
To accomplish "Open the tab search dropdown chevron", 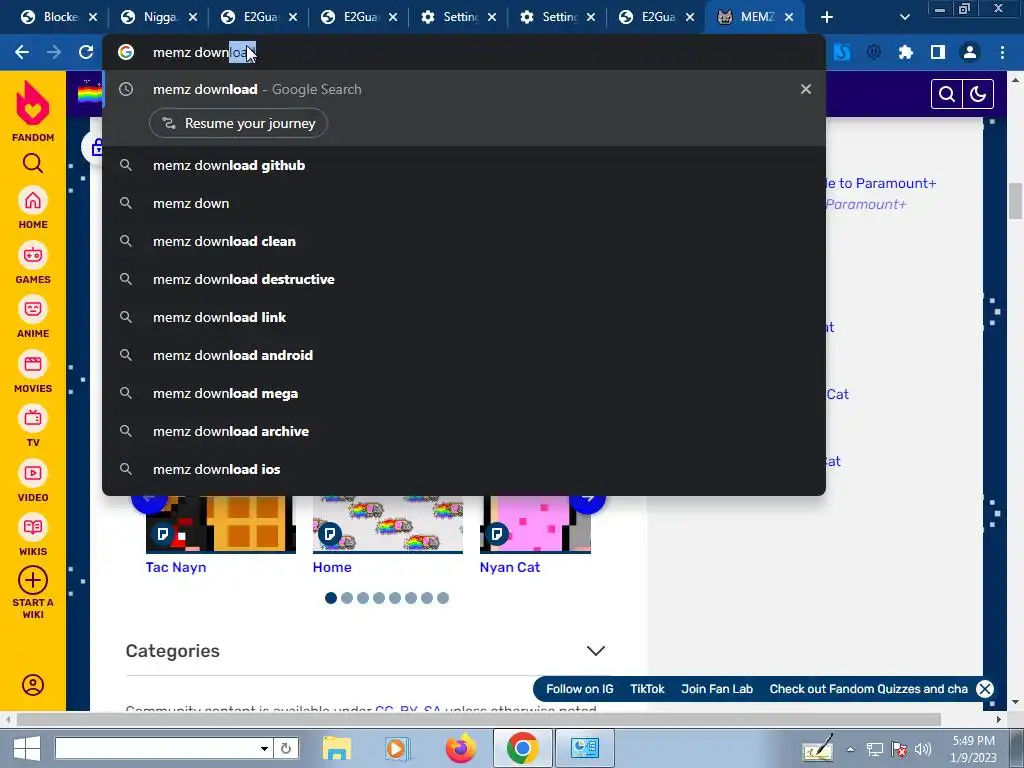I will coord(904,17).
